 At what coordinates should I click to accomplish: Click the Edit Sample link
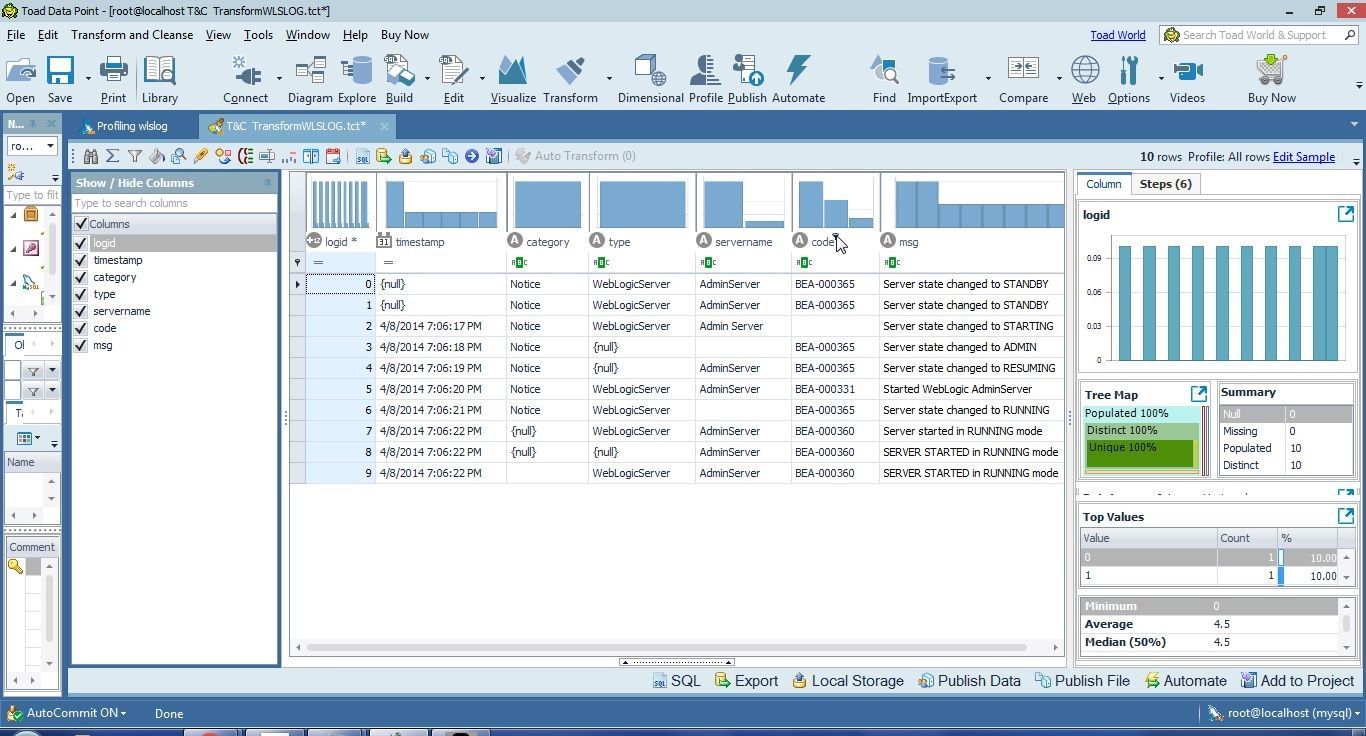(1303, 157)
